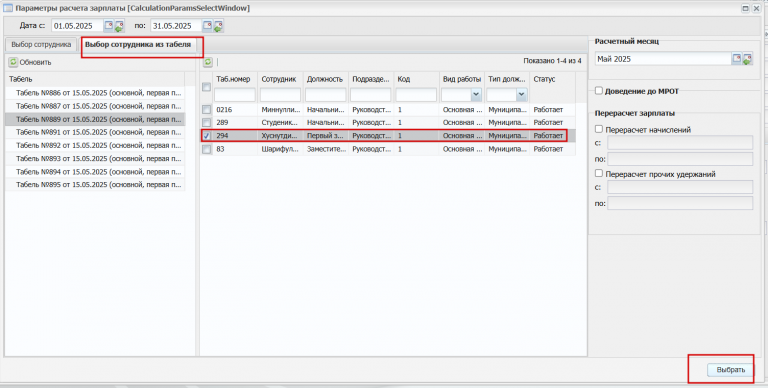Click the clear icon beside Май 2025
The width and height of the screenshot is (768, 388).
(747, 59)
